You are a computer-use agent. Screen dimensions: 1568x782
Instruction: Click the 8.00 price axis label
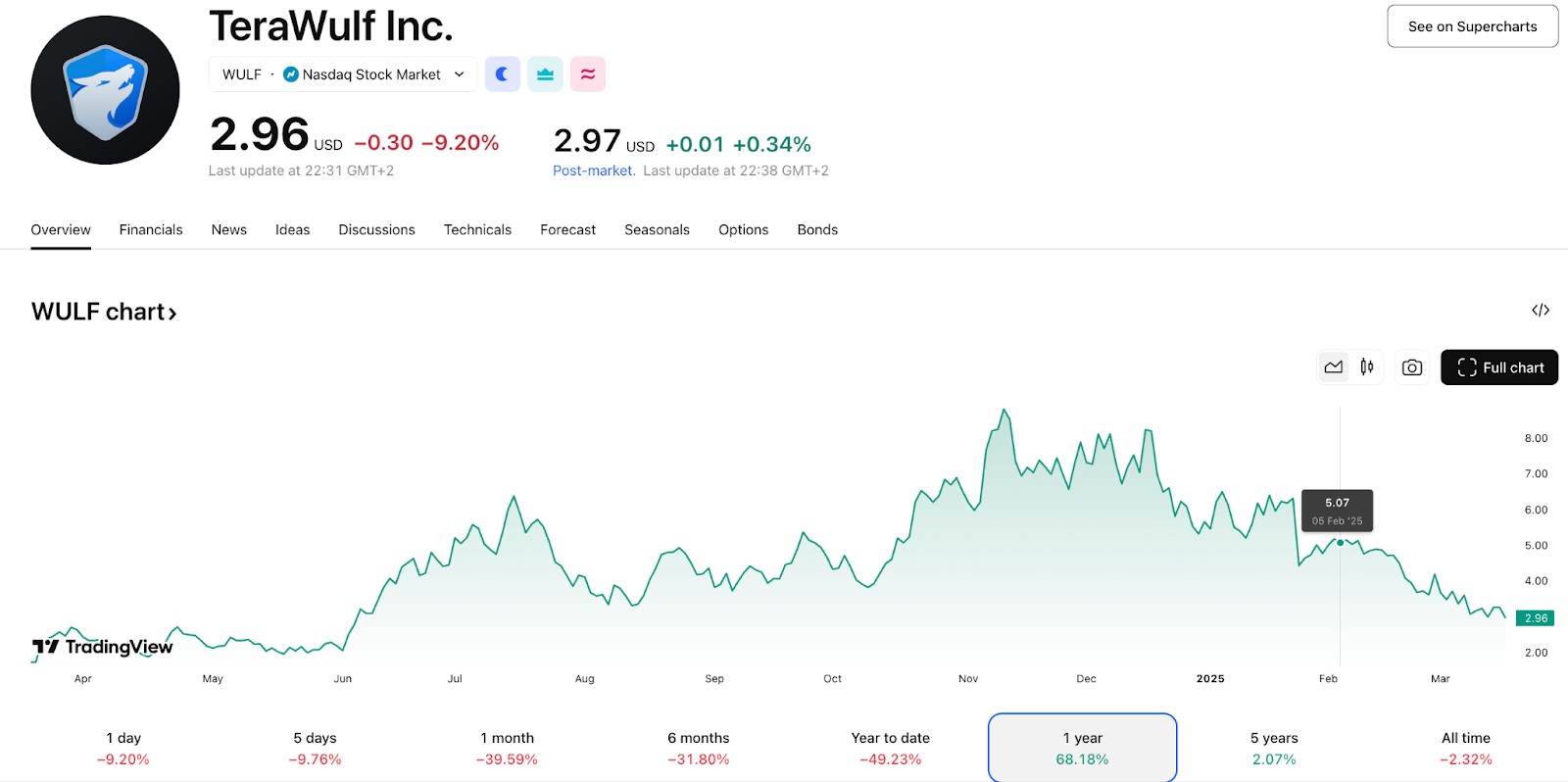pos(1536,438)
